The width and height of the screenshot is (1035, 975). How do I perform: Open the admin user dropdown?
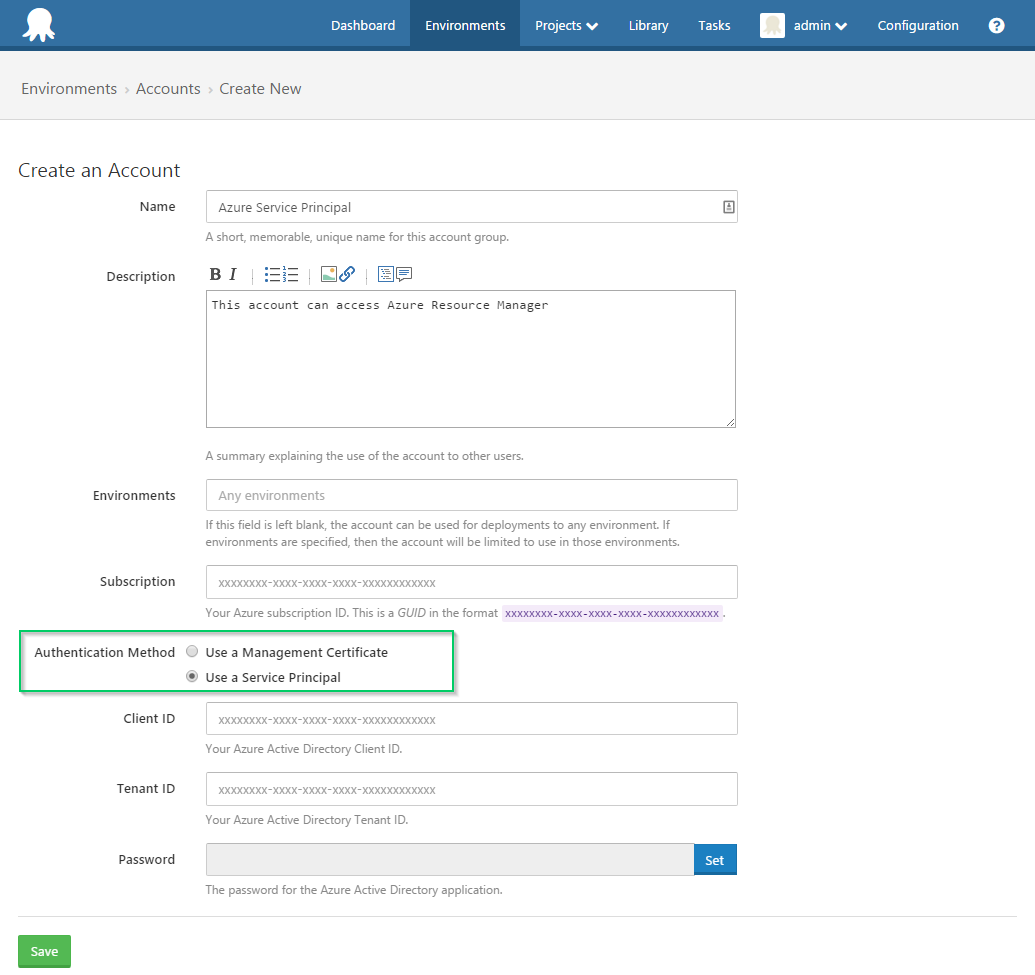[x=816, y=25]
